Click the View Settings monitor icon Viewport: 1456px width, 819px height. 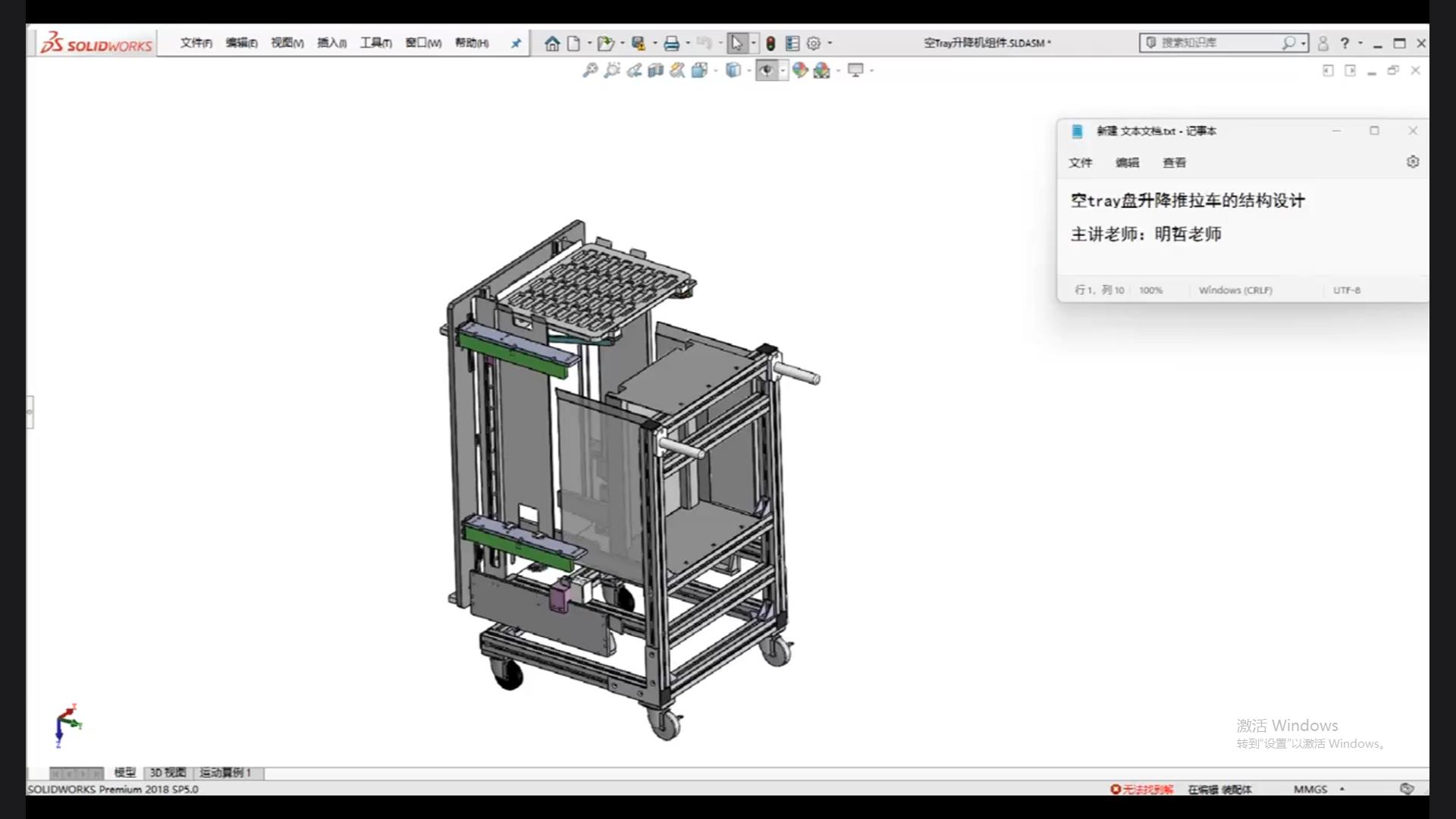tap(856, 71)
